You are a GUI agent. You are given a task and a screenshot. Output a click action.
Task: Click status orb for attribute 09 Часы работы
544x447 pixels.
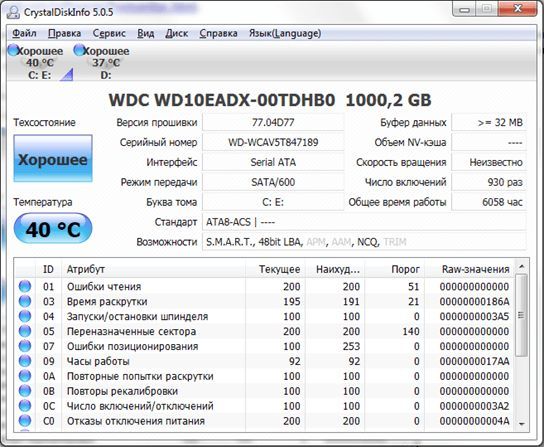25,361
